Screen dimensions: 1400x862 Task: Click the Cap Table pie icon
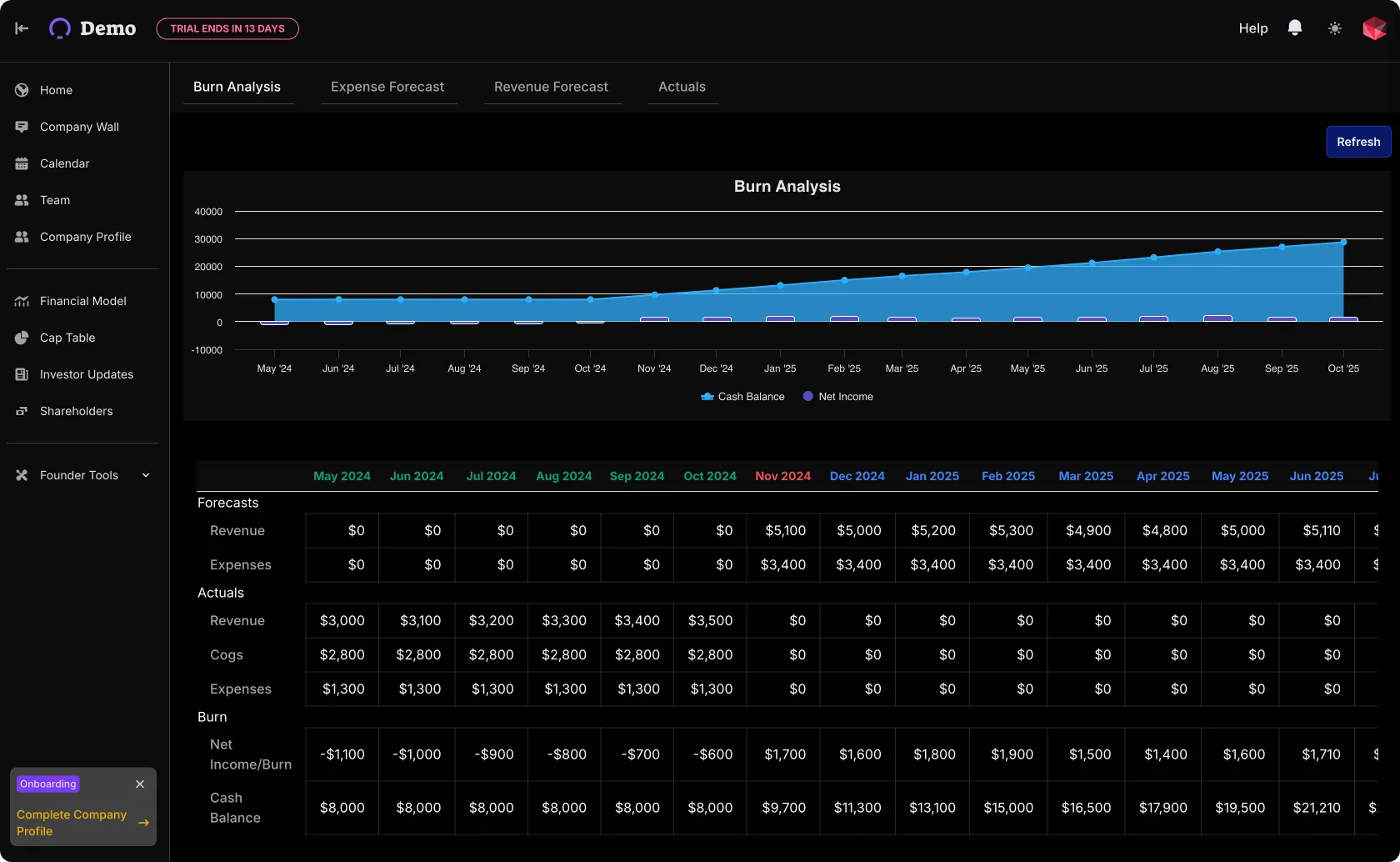coord(22,338)
